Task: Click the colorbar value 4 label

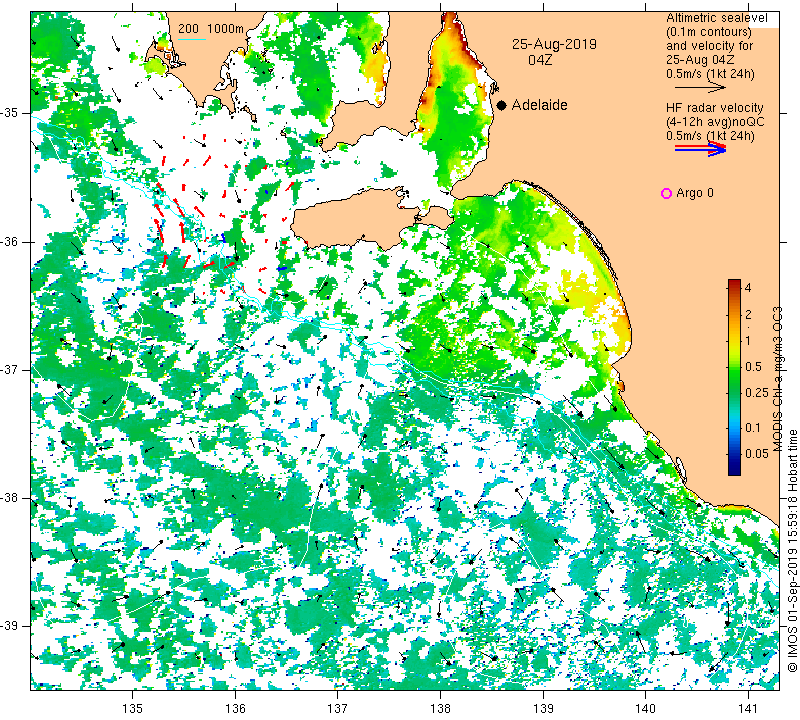Action: tap(748, 288)
